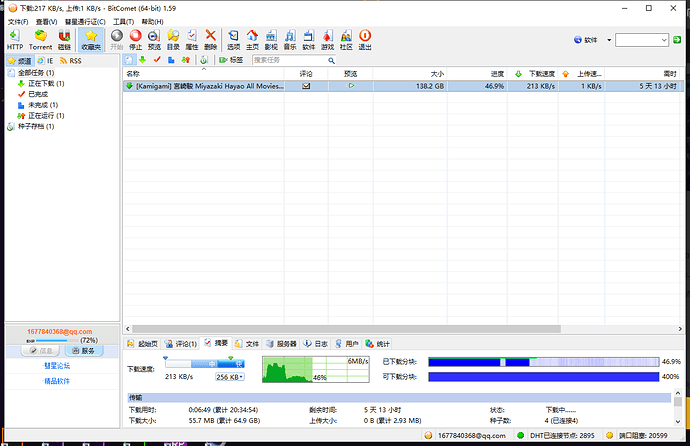Open the 工具(T) menu
The image size is (690, 446).
[123, 22]
